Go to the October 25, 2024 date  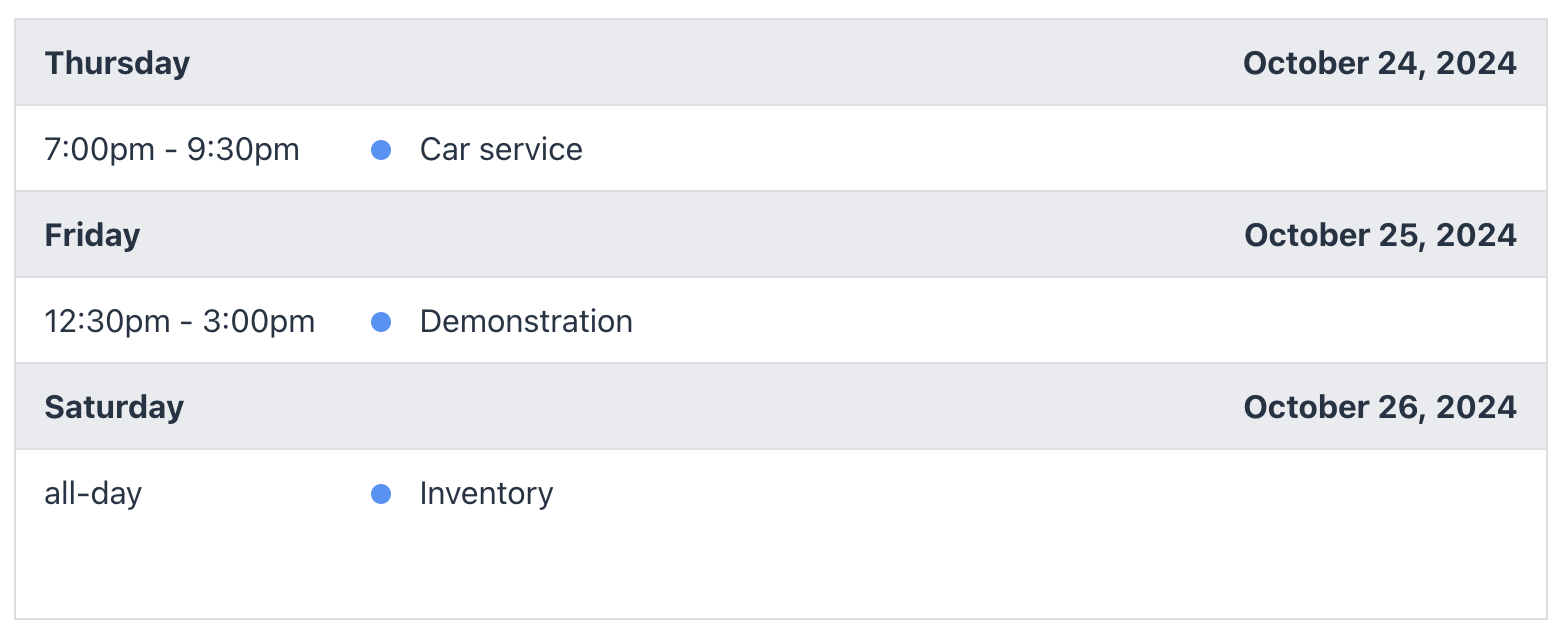tap(1380, 235)
